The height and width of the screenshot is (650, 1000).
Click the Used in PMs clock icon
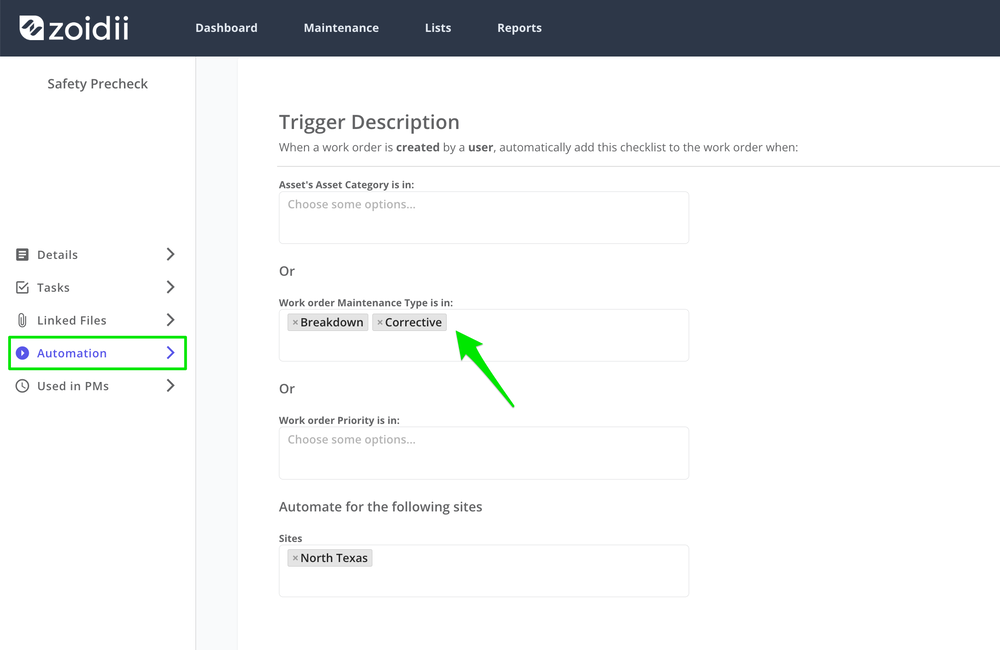tap(22, 386)
